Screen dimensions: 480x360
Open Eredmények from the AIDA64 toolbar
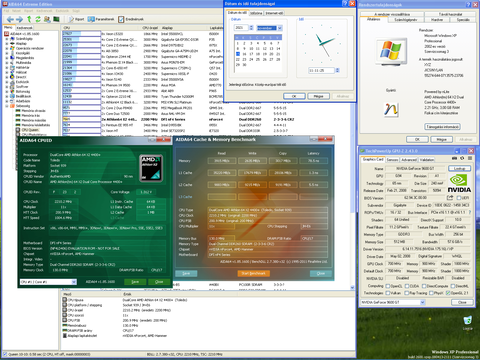[131, 19]
